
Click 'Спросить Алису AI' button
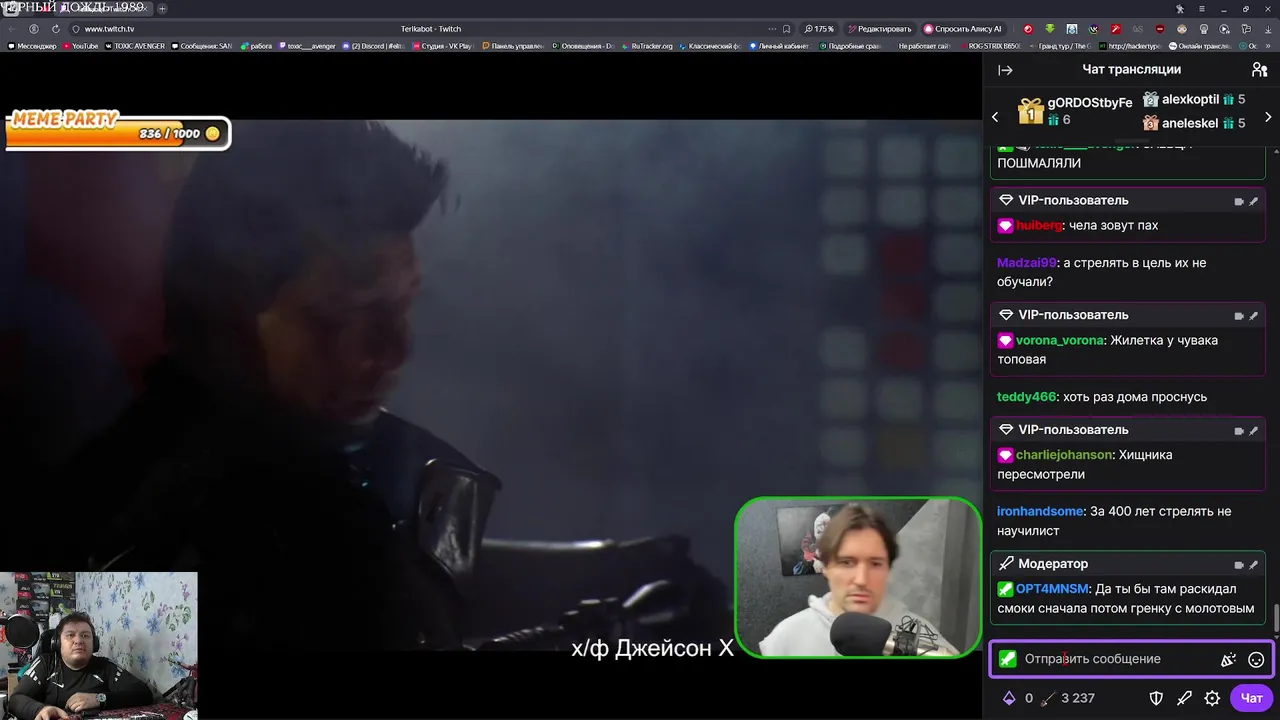962,29
